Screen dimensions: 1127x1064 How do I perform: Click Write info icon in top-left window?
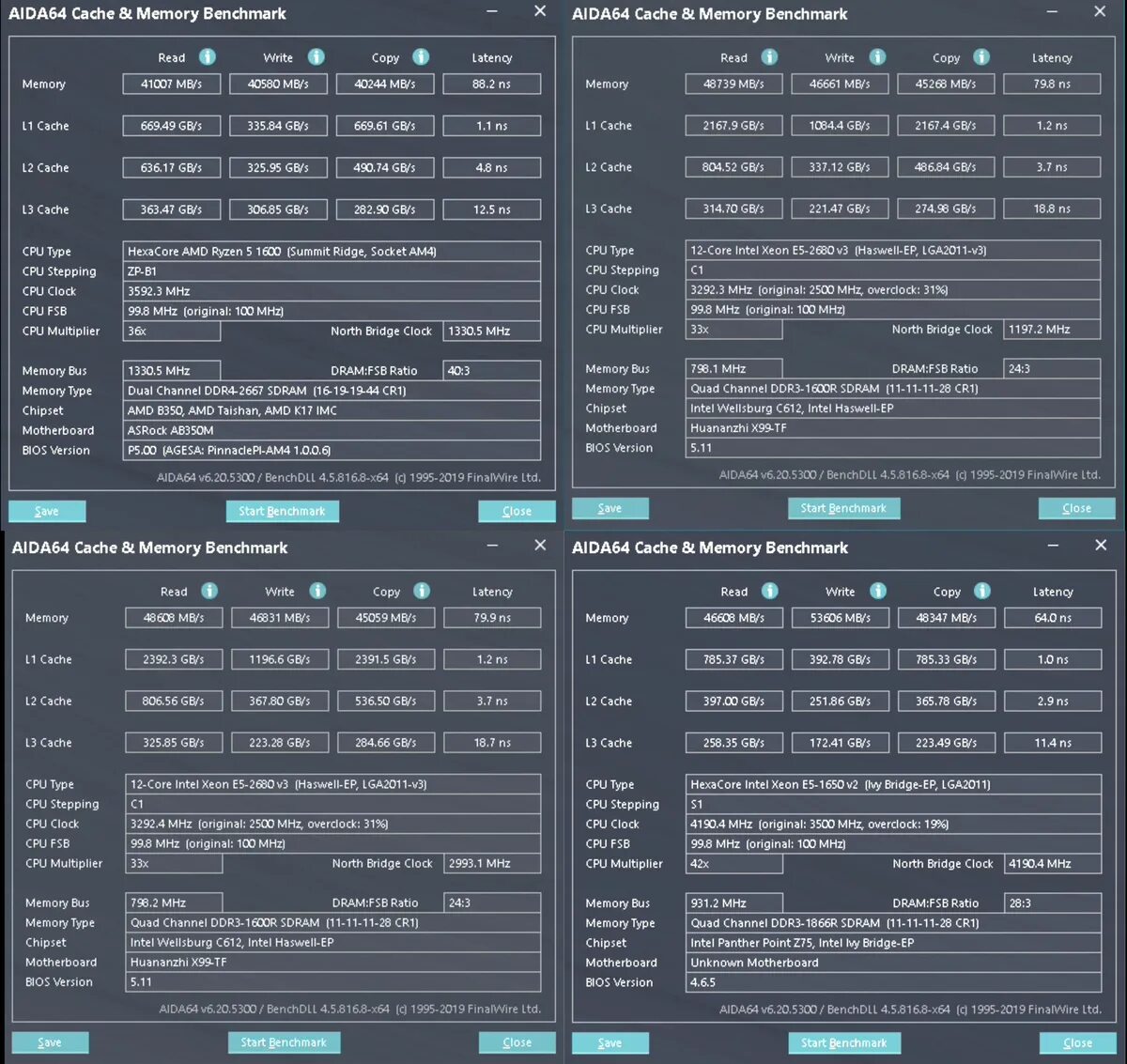click(316, 57)
